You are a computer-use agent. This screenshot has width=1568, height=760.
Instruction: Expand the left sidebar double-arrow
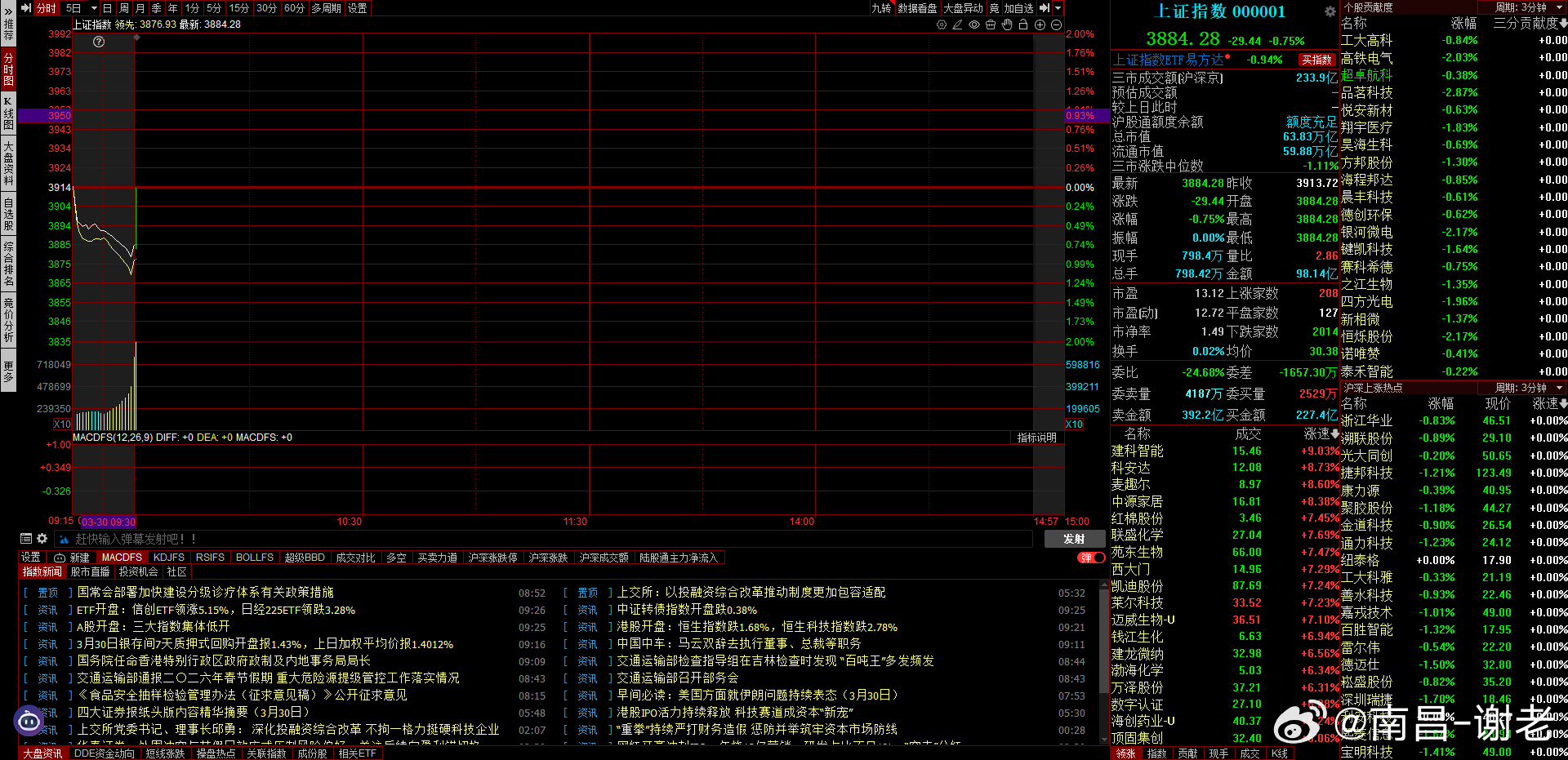8,11
